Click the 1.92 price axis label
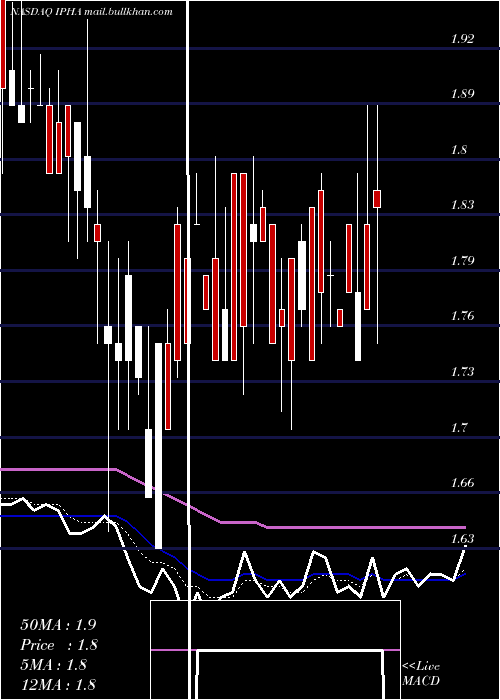 point(462,39)
